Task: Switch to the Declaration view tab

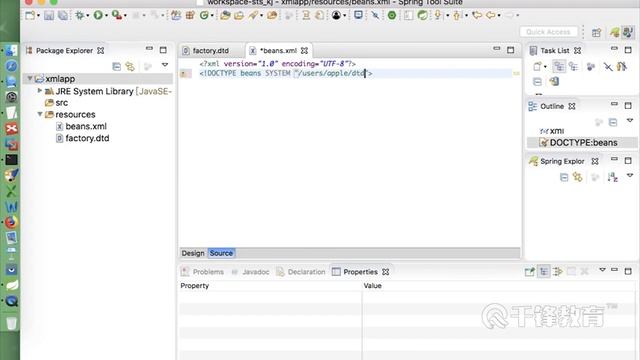Action: coord(301,272)
